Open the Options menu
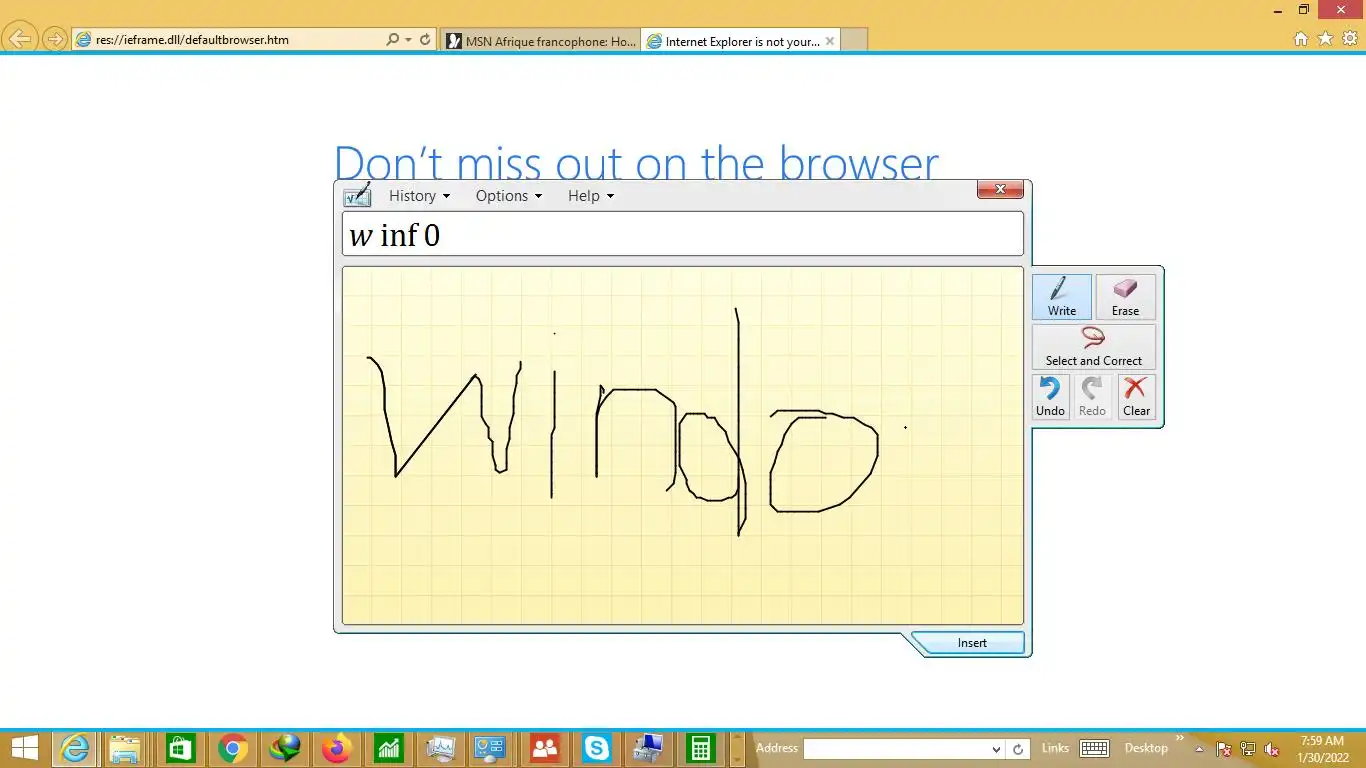Image resolution: width=1366 pixels, height=768 pixels. tap(508, 196)
